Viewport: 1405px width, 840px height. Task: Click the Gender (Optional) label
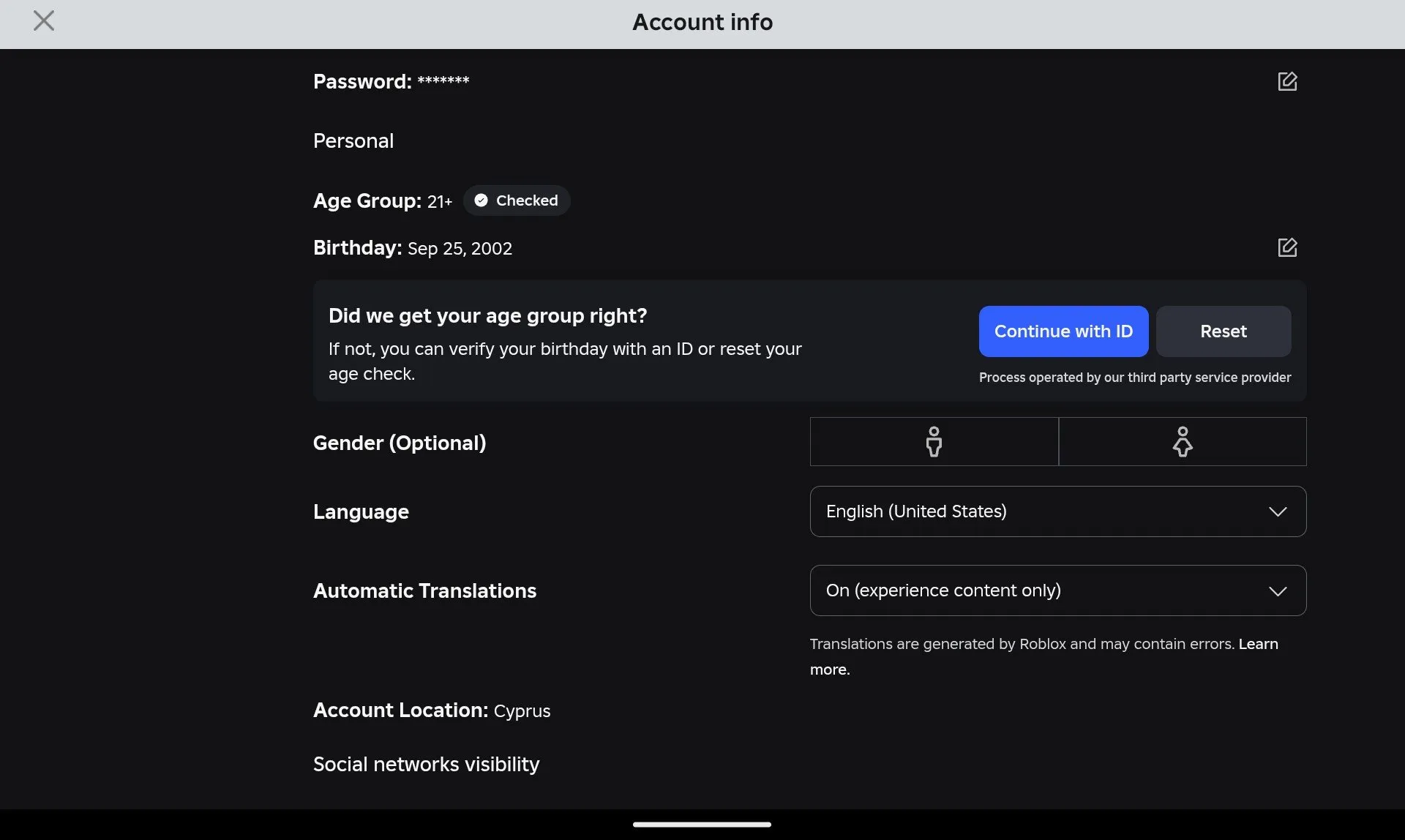pyautogui.click(x=400, y=443)
